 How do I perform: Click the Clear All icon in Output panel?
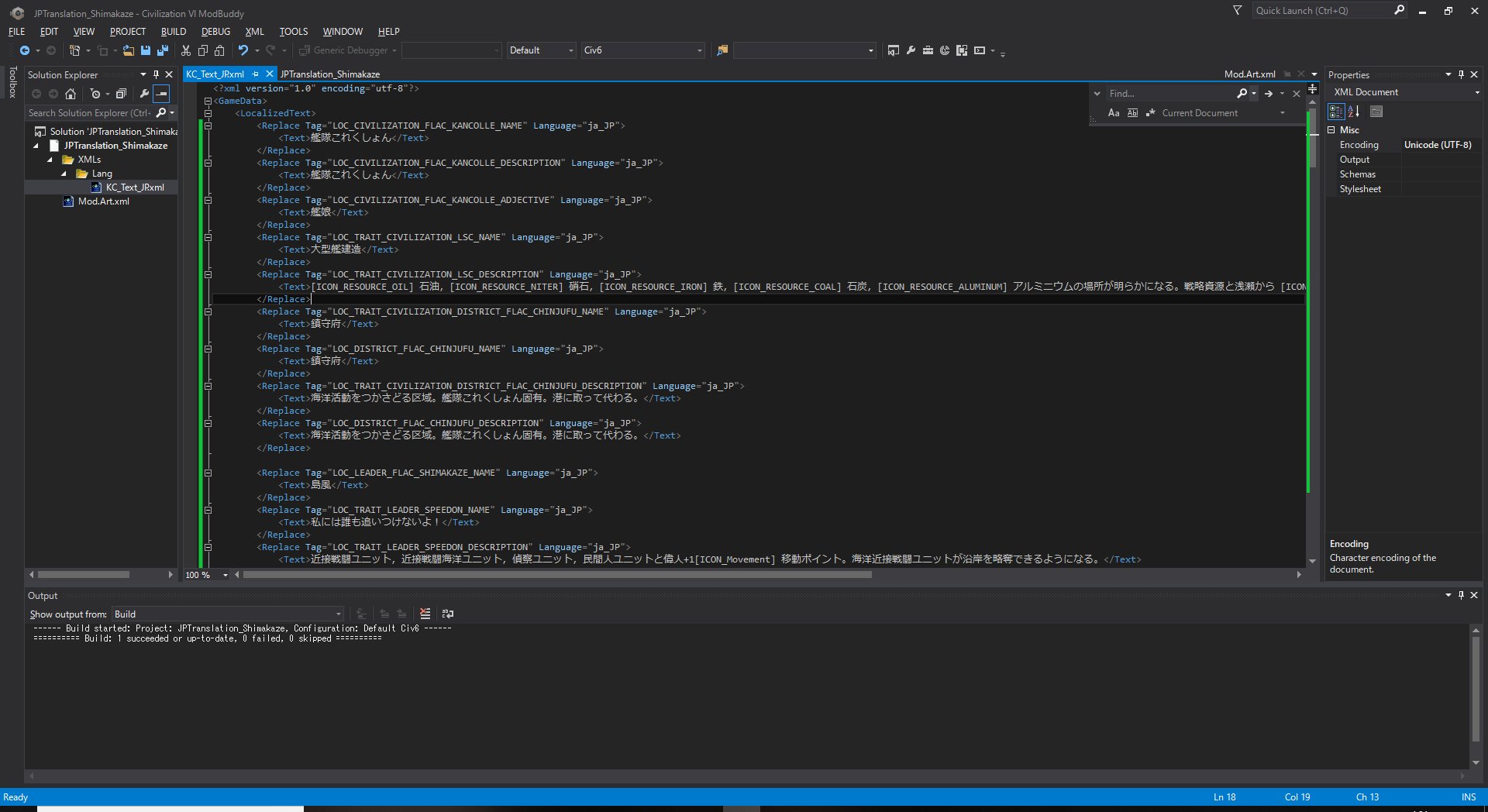point(425,614)
